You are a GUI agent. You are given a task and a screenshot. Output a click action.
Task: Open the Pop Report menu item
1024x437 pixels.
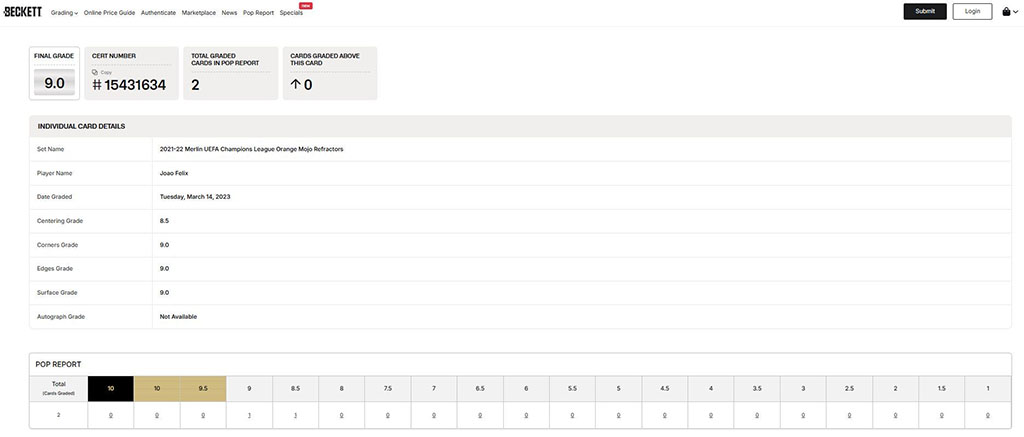tap(257, 12)
